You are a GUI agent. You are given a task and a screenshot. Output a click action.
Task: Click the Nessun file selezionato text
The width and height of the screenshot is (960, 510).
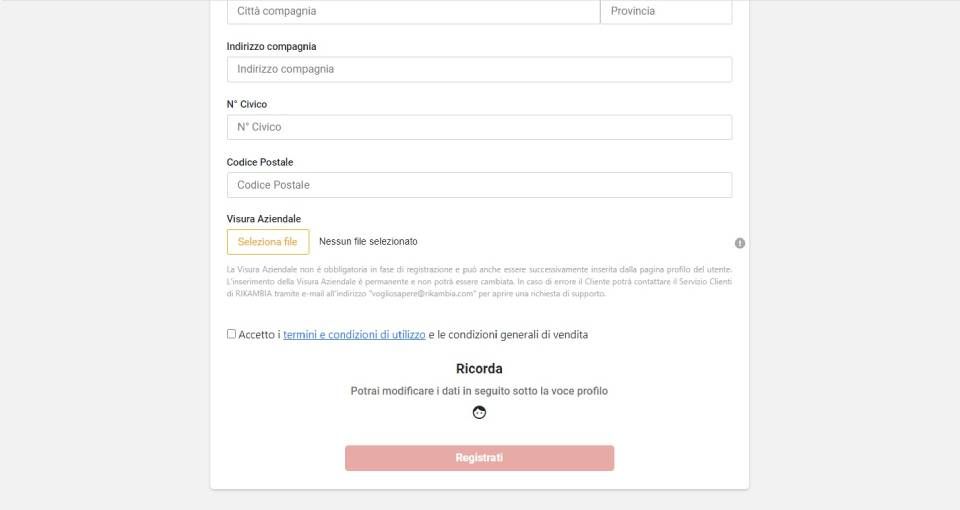click(x=368, y=242)
